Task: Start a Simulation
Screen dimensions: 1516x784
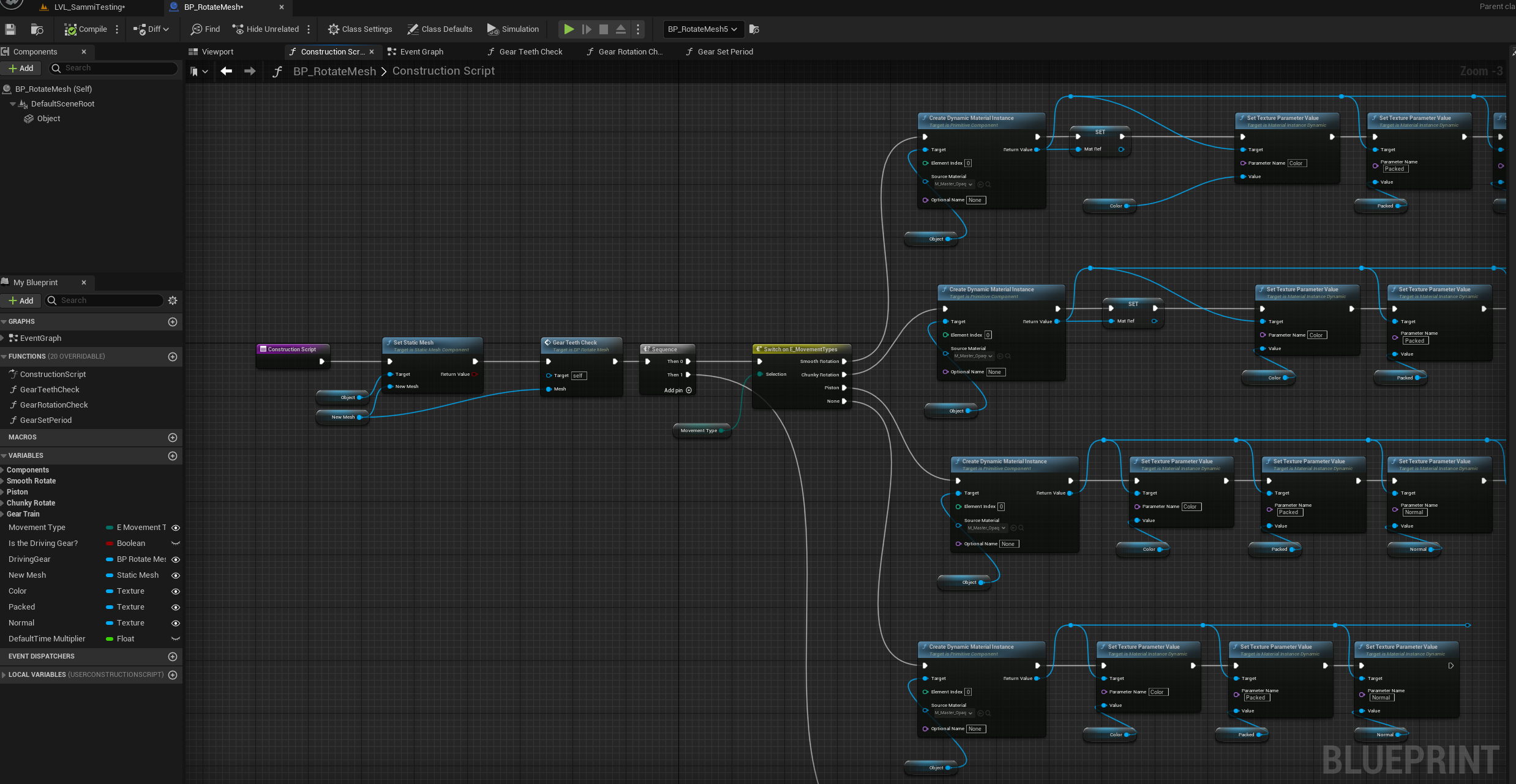Action: 512,29
